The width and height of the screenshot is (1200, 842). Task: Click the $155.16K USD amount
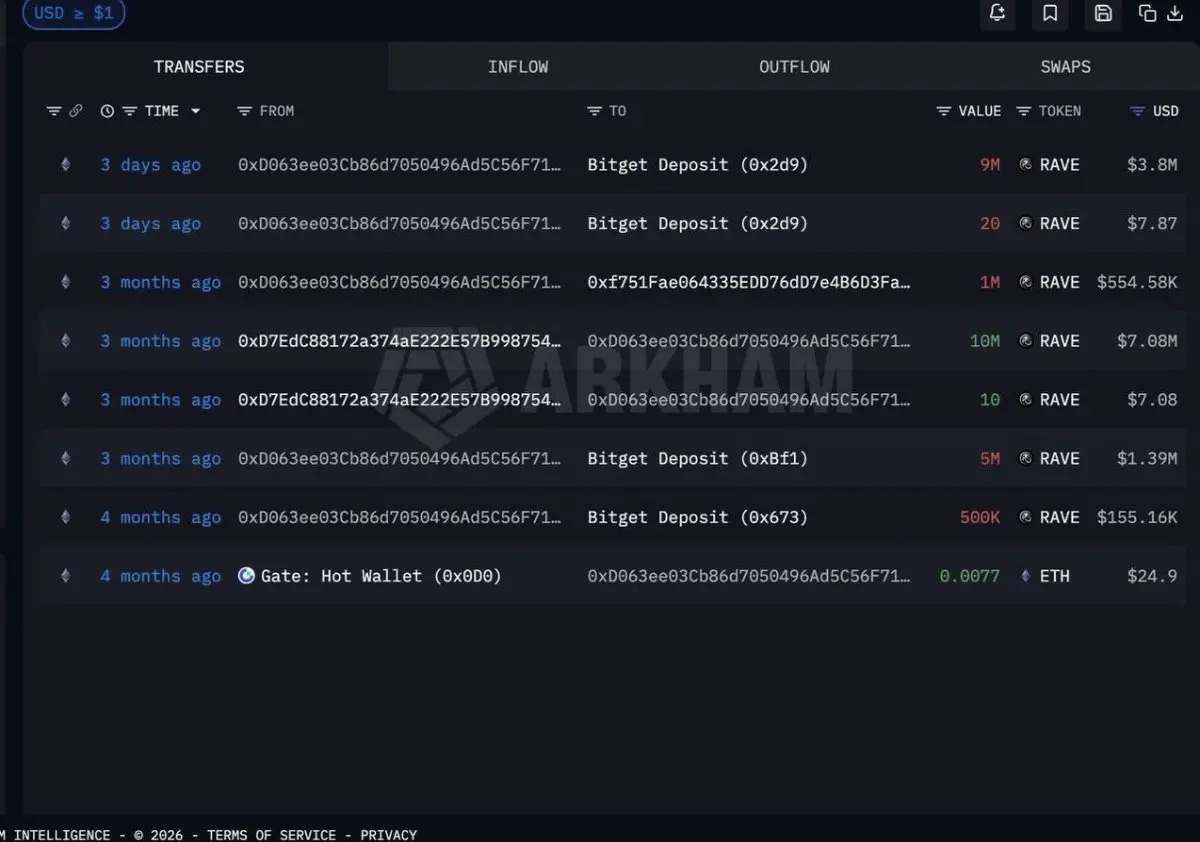coord(1137,517)
